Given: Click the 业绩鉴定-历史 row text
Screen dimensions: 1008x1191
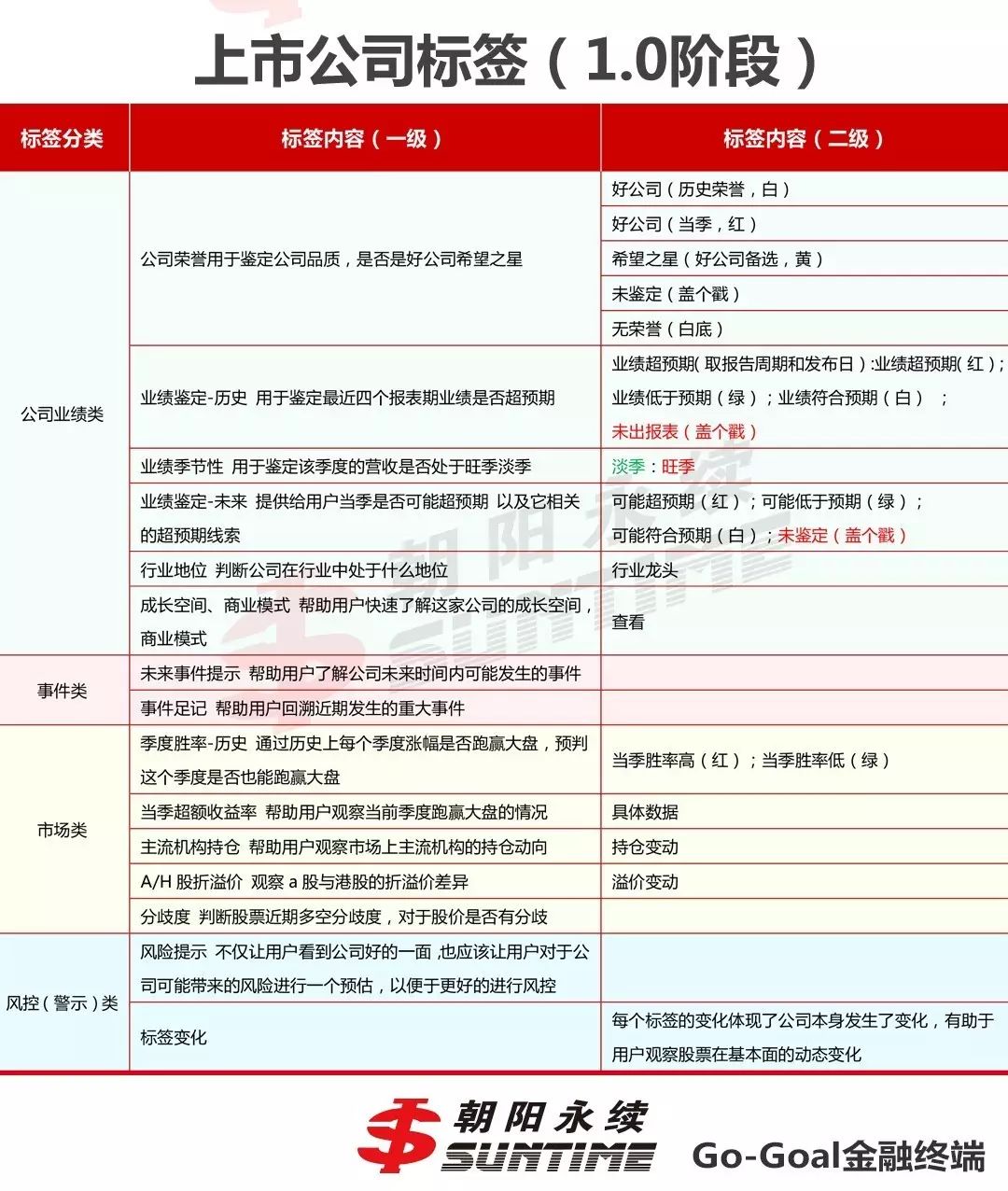Looking at the screenshot, I should pos(347,398).
